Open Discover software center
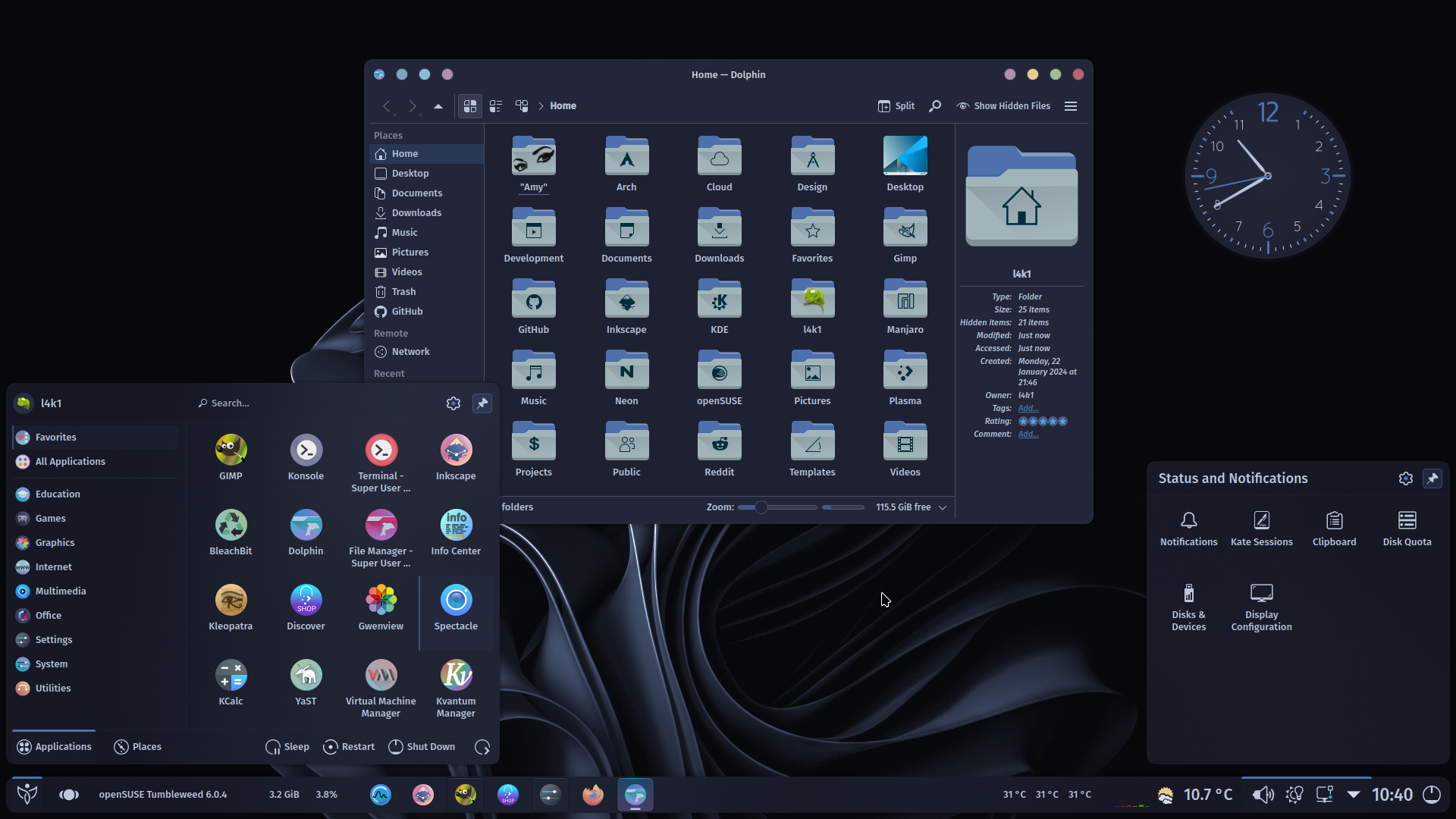The width and height of the screenshot is (1456, 819). 306,607
